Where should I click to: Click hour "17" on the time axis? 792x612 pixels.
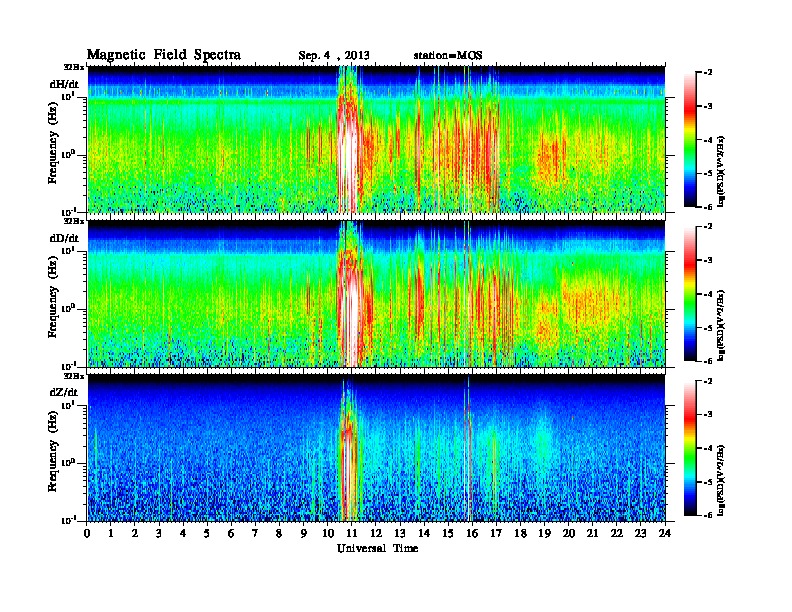coord(496,533)
